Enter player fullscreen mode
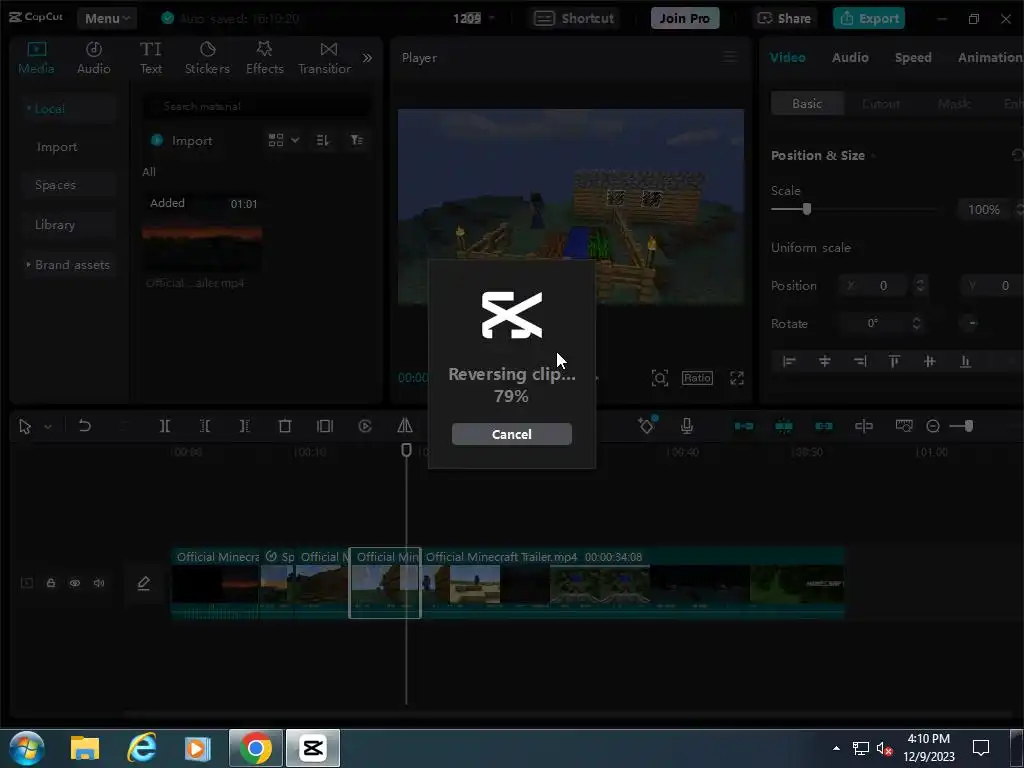The height and width of the screenshot is (768, 1024). [x=737, y=377]
